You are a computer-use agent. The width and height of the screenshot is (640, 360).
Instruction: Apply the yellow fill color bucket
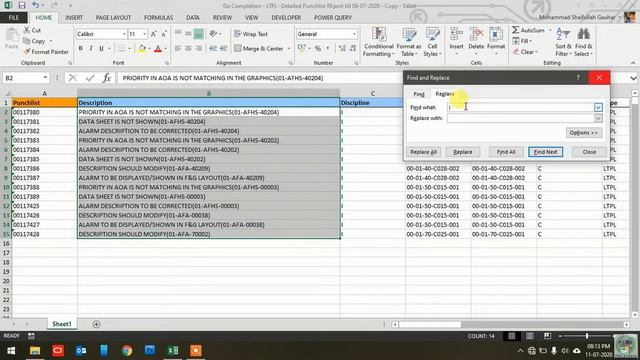142,49
